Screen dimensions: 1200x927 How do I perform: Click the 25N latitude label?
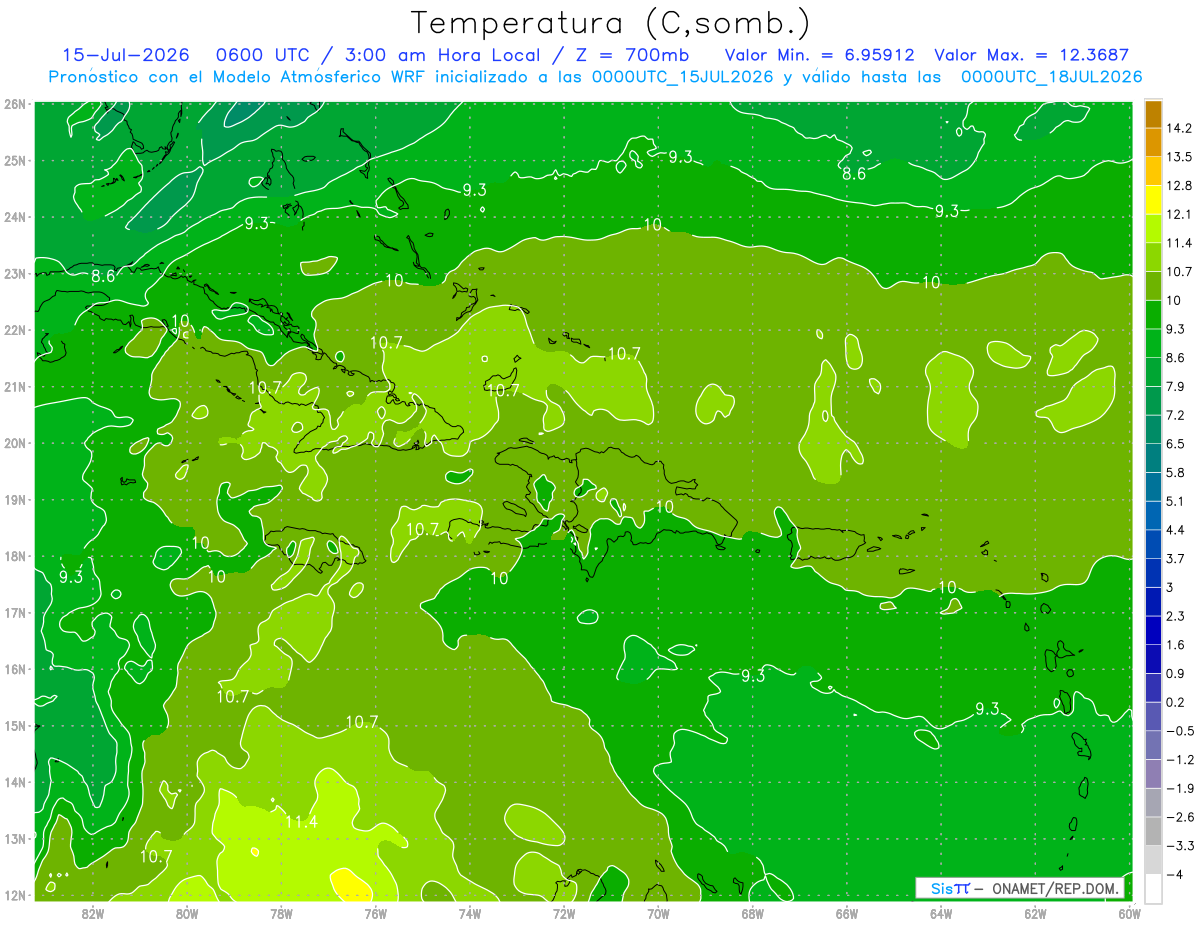pyautogui.click(x=15, y=160)
